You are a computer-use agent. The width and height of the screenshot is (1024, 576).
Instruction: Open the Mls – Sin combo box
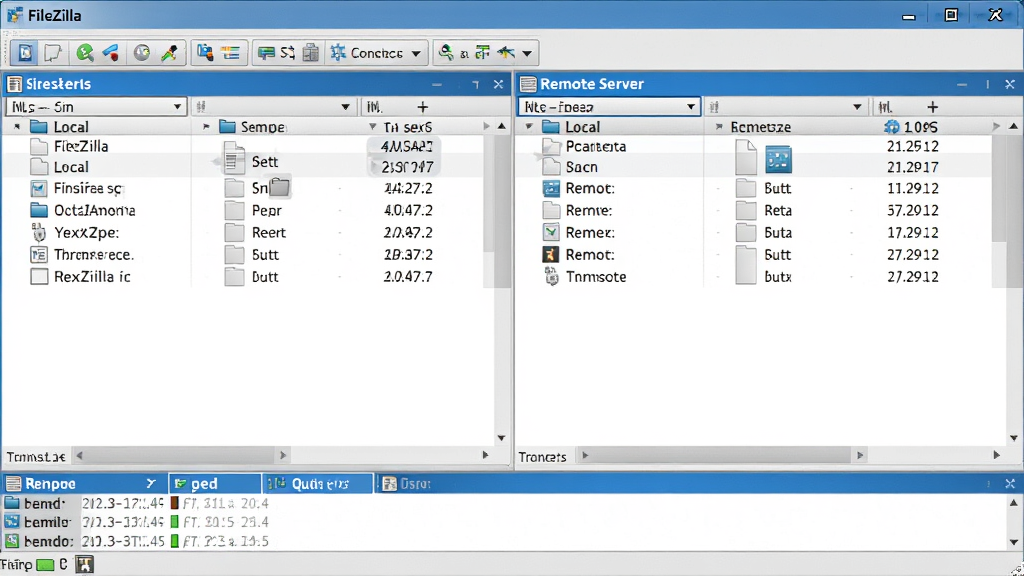(x=97, y=106)
